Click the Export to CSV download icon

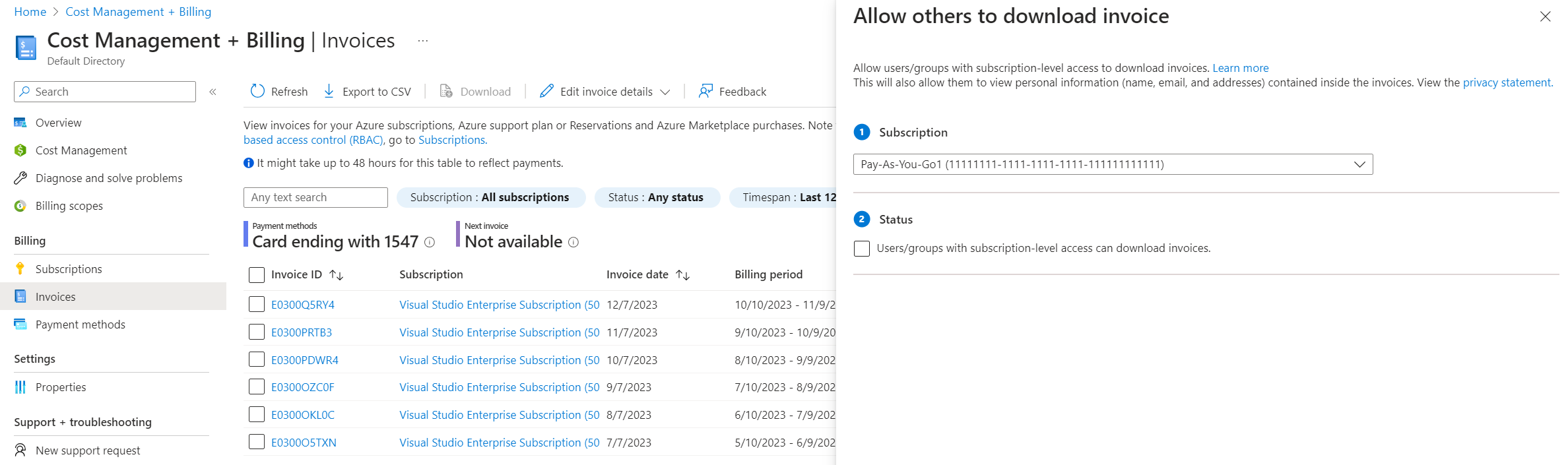coord(329,91)
